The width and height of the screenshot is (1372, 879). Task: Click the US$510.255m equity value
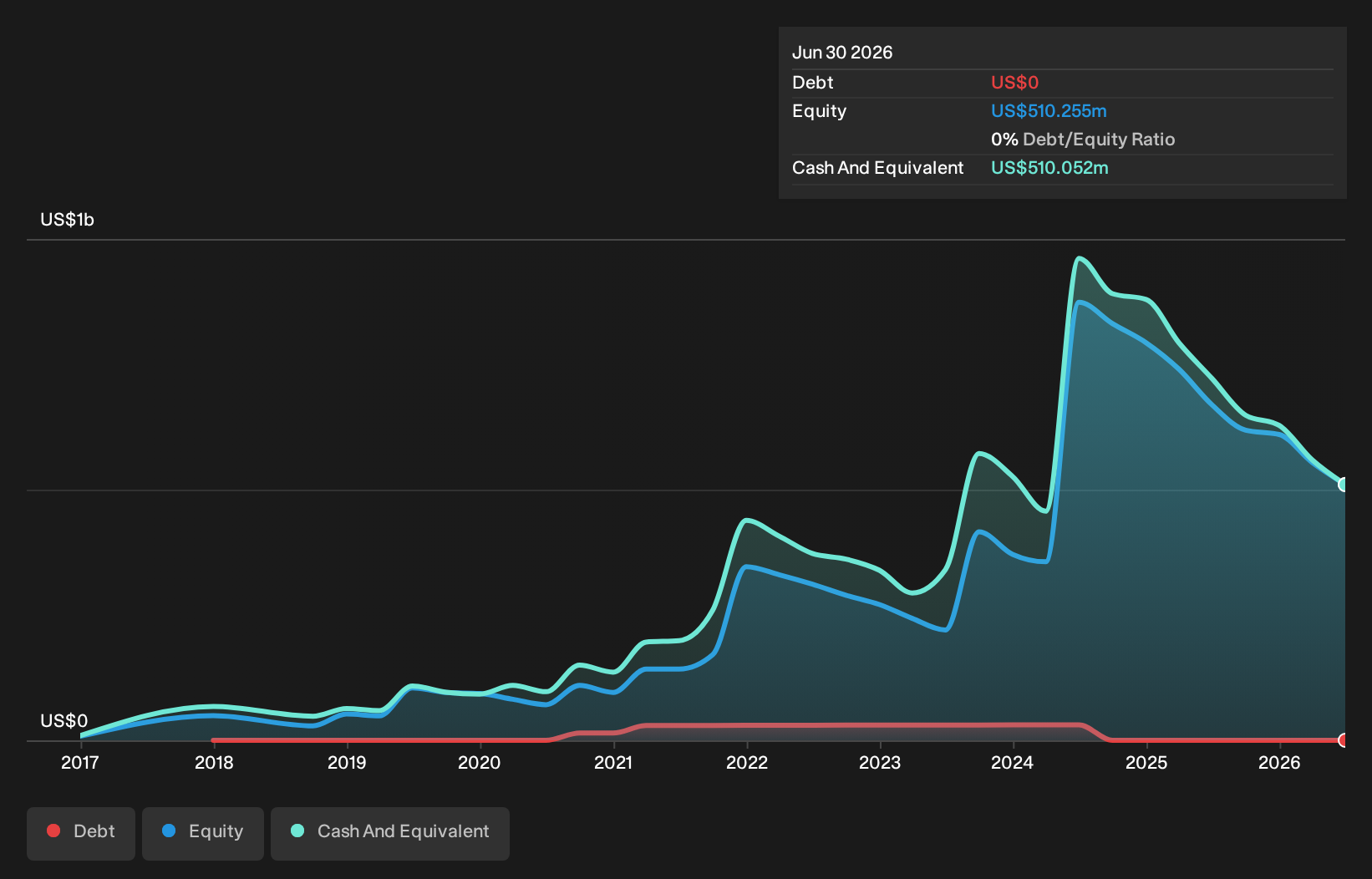click(1049, 111)
